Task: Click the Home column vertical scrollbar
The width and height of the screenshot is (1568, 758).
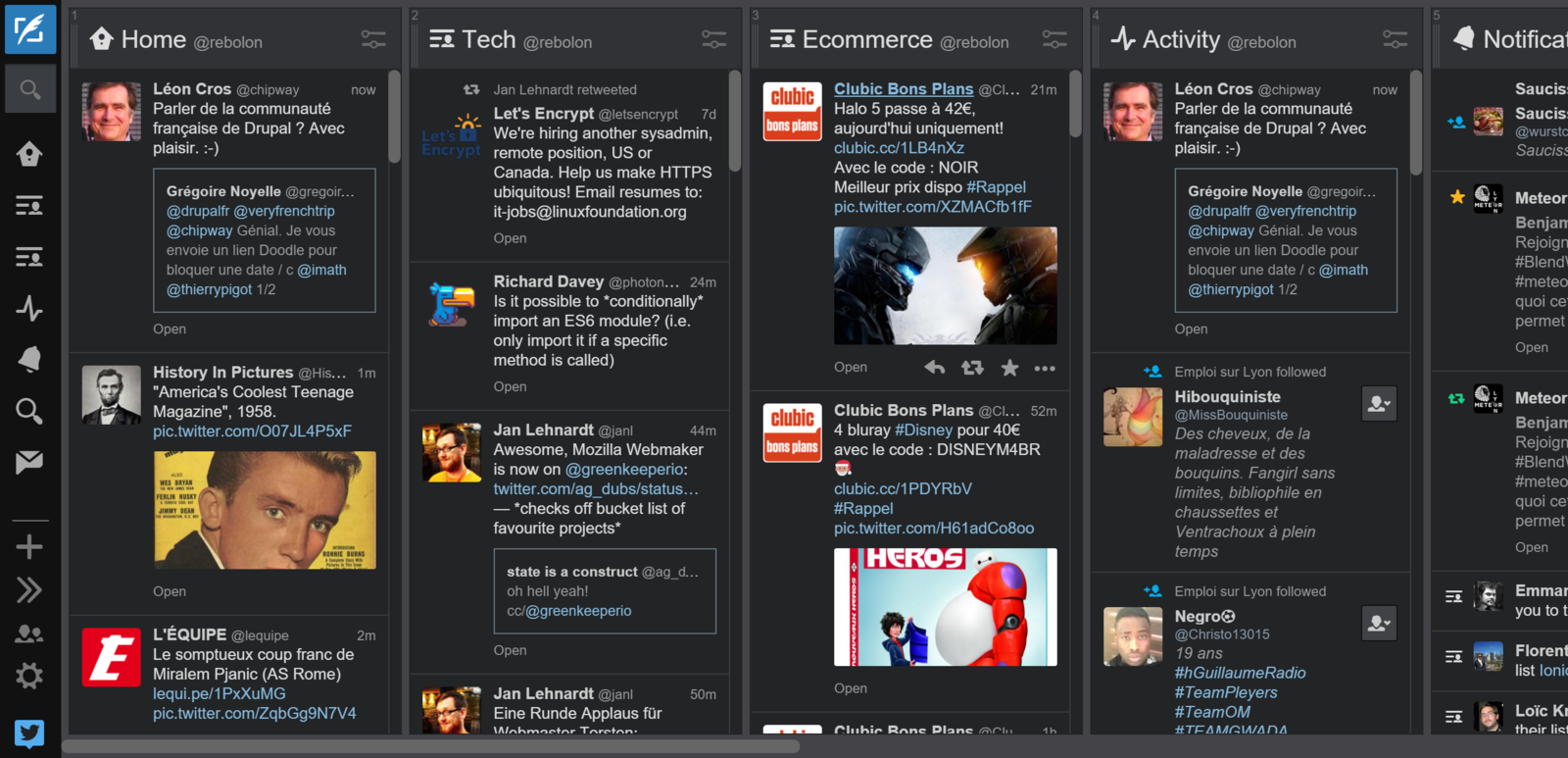Action: [394, 116]
